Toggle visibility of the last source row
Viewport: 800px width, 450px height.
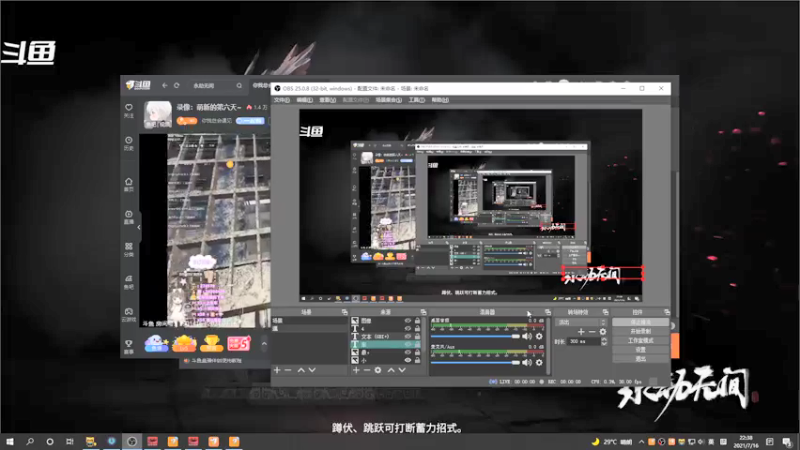408,360
